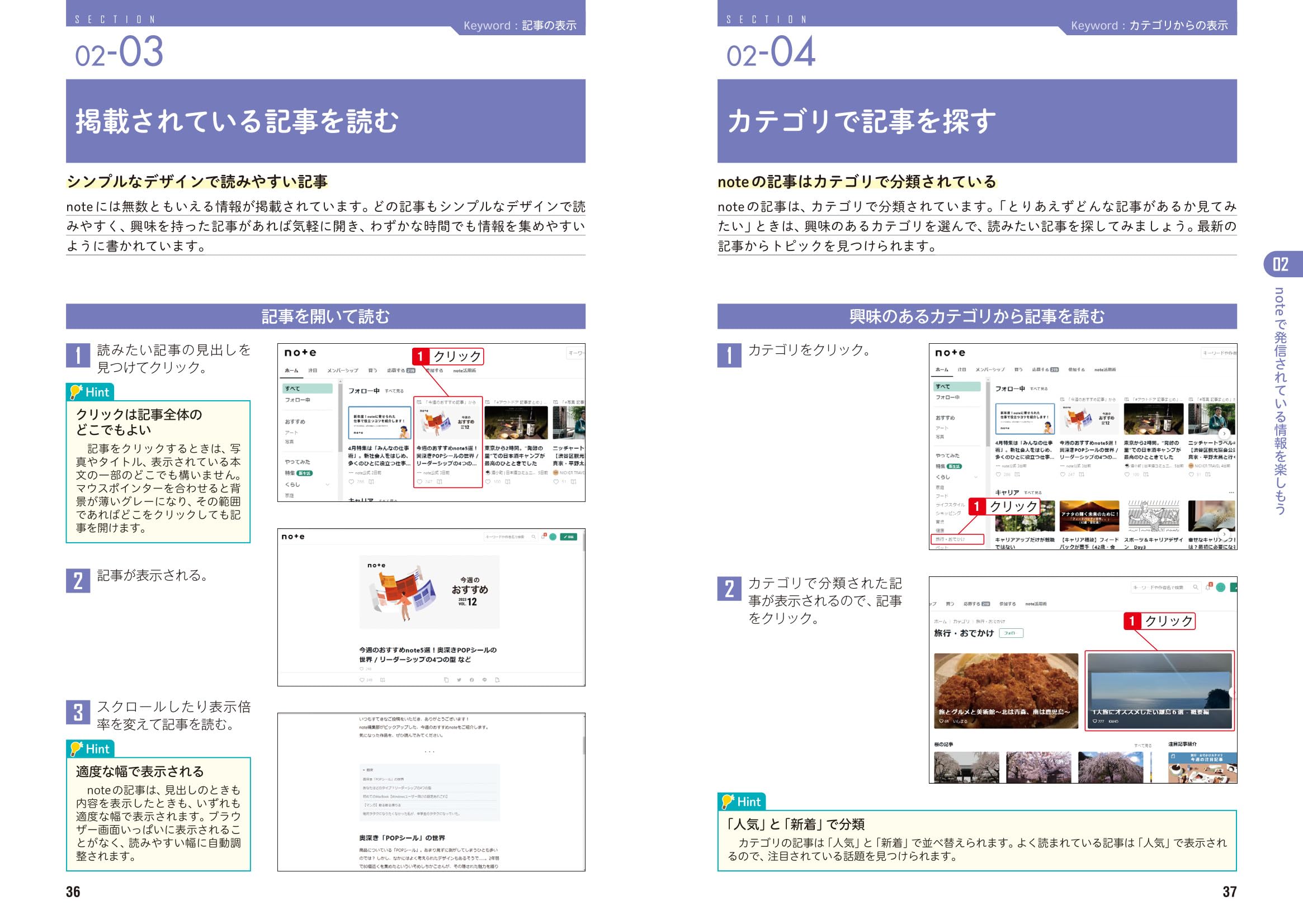Click Facebook share icon below opened article
Screen dimensions: 1303x924
click(472, 680)
